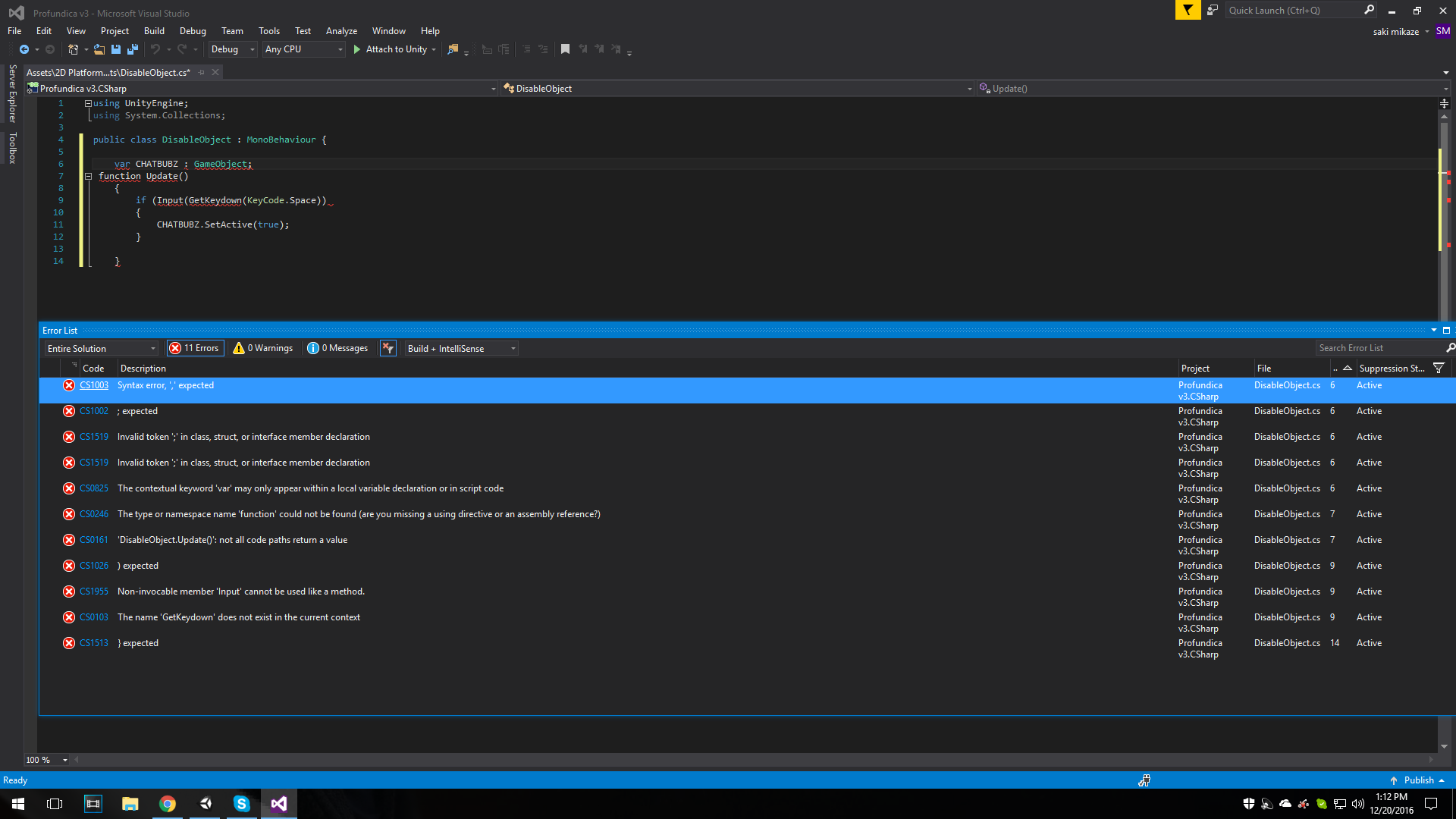Toggle the Clear all filters button in Error List

point(388,348)
